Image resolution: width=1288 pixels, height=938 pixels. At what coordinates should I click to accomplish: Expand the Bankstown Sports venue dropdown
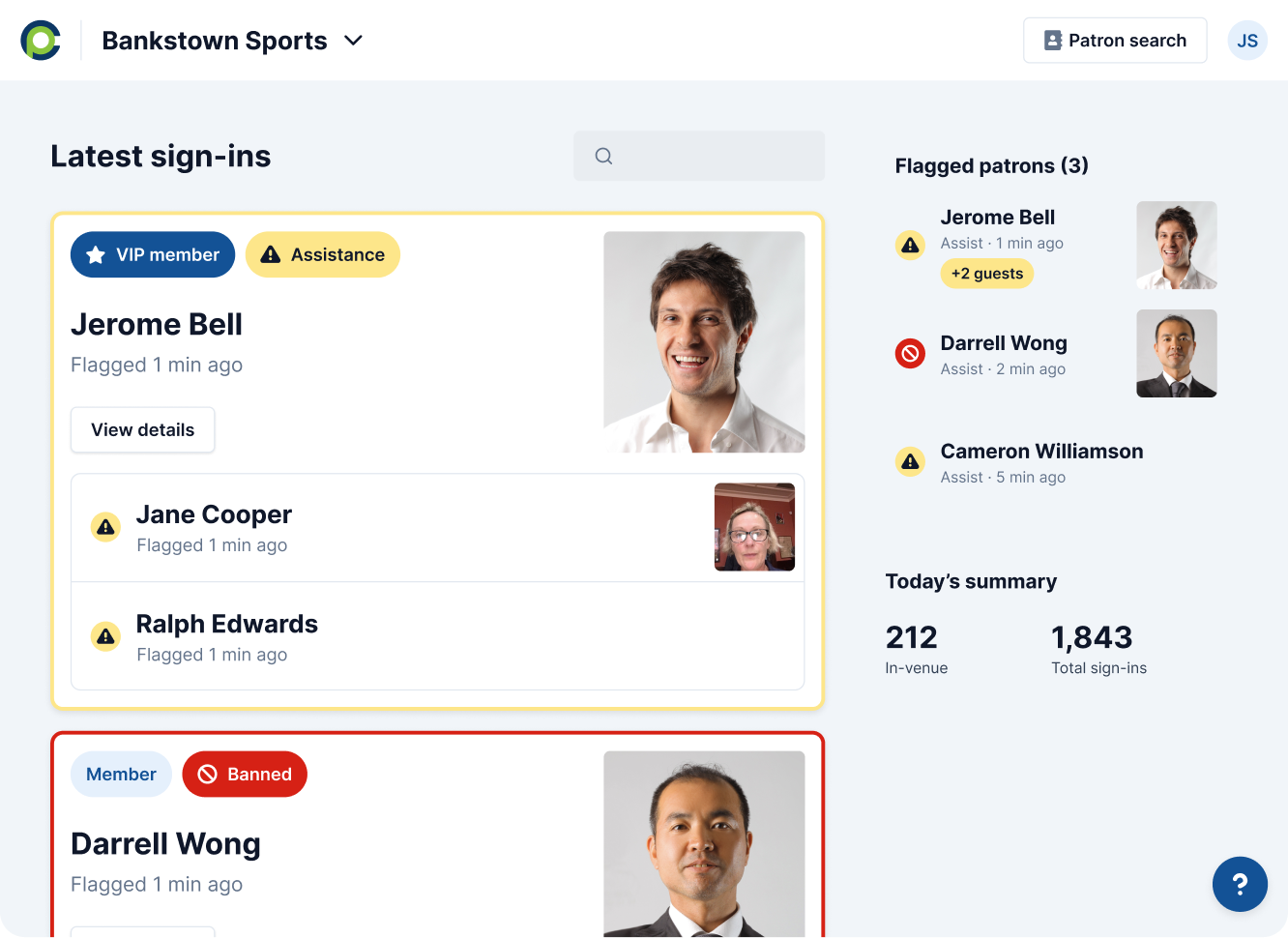coord(353,41)
